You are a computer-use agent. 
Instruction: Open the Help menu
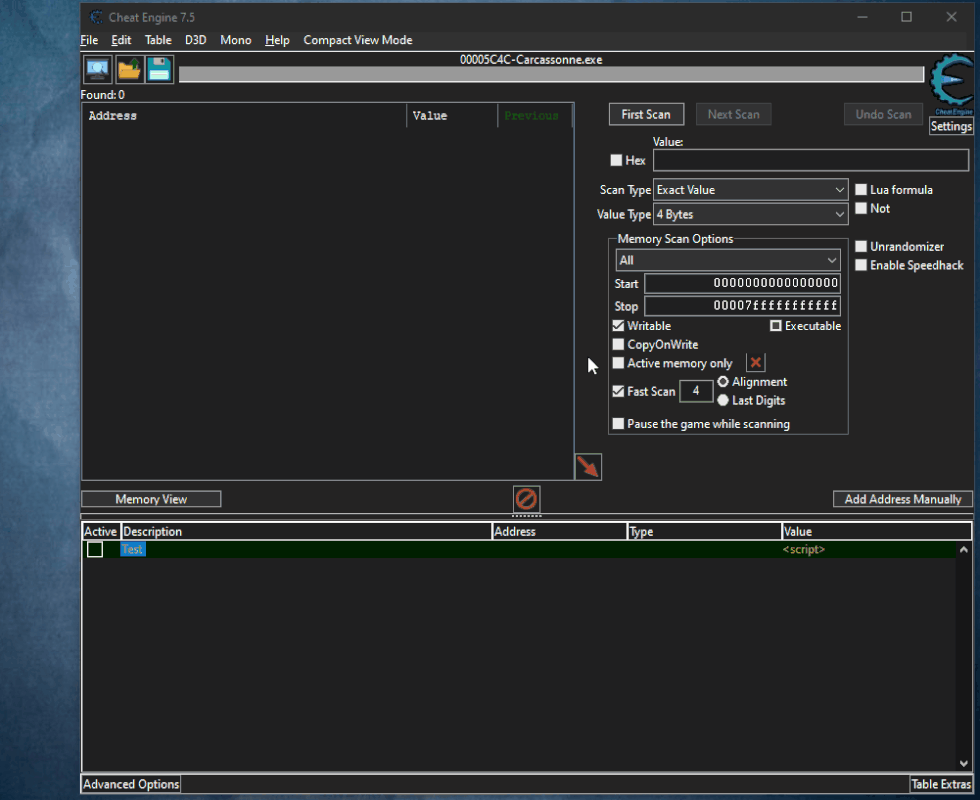[277, 40]
